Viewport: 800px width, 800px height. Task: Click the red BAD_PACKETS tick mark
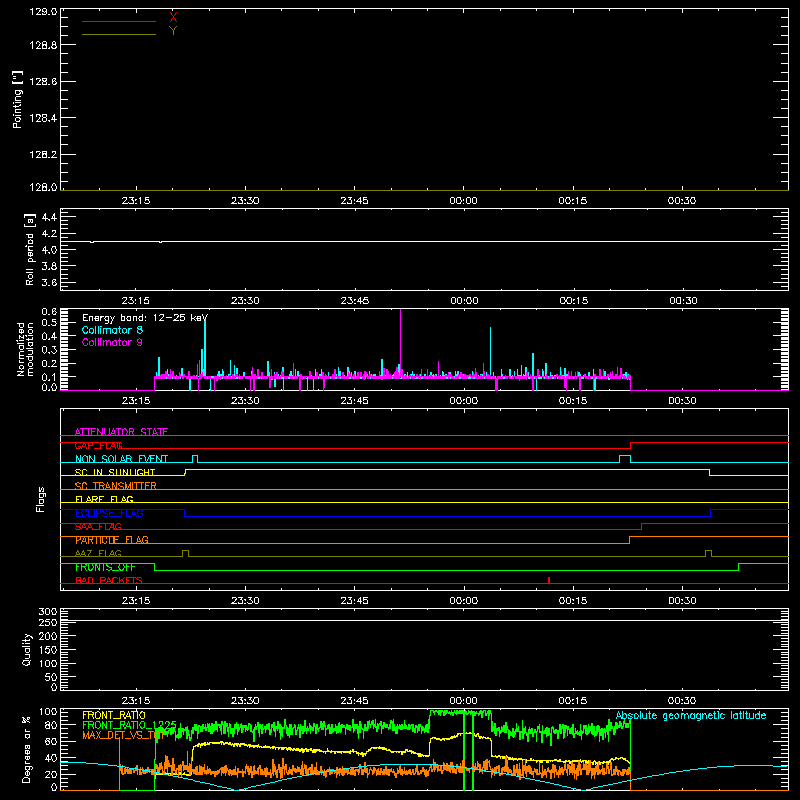coord(549,580)
